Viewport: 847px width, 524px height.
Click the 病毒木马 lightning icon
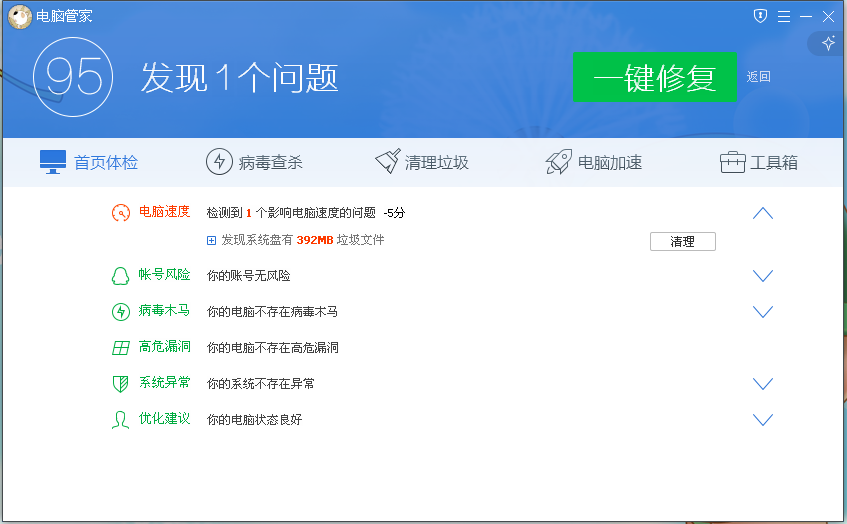(x=120, y=312)
